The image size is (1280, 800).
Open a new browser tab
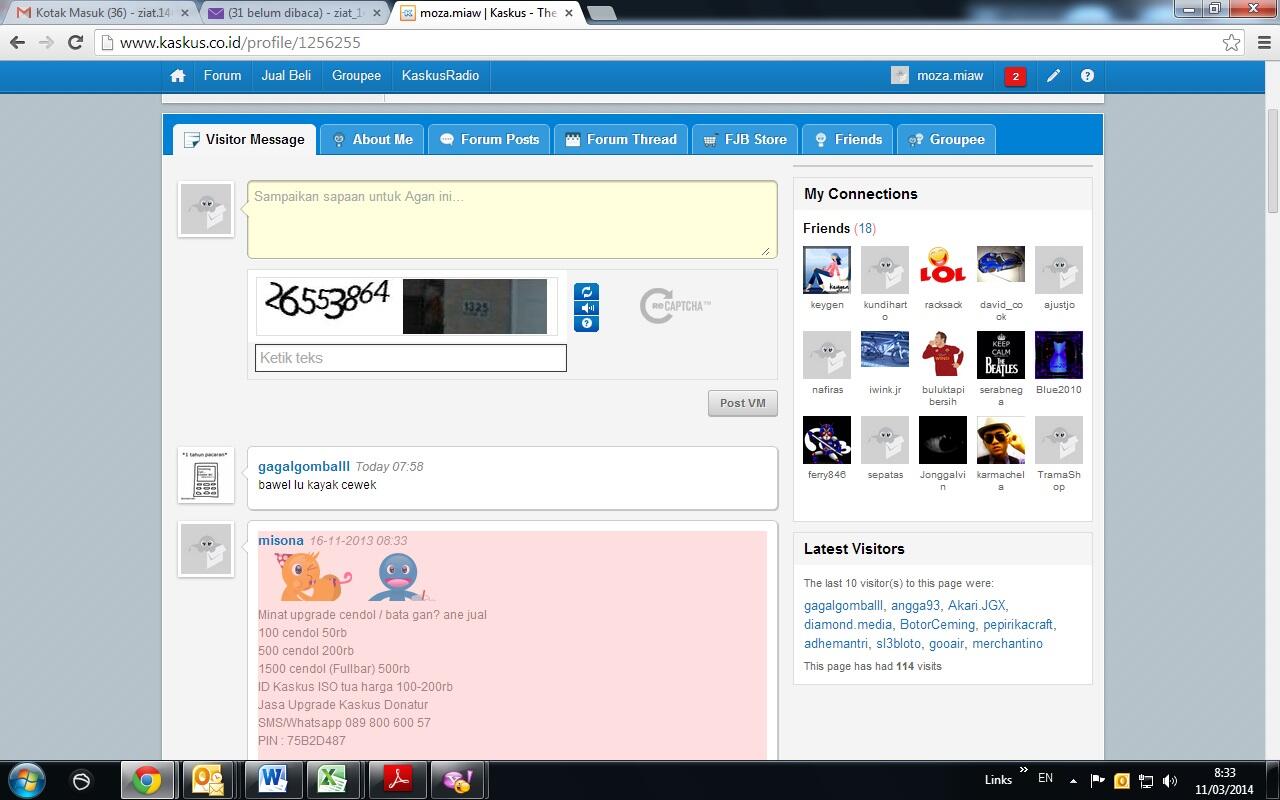click(601, 13)
